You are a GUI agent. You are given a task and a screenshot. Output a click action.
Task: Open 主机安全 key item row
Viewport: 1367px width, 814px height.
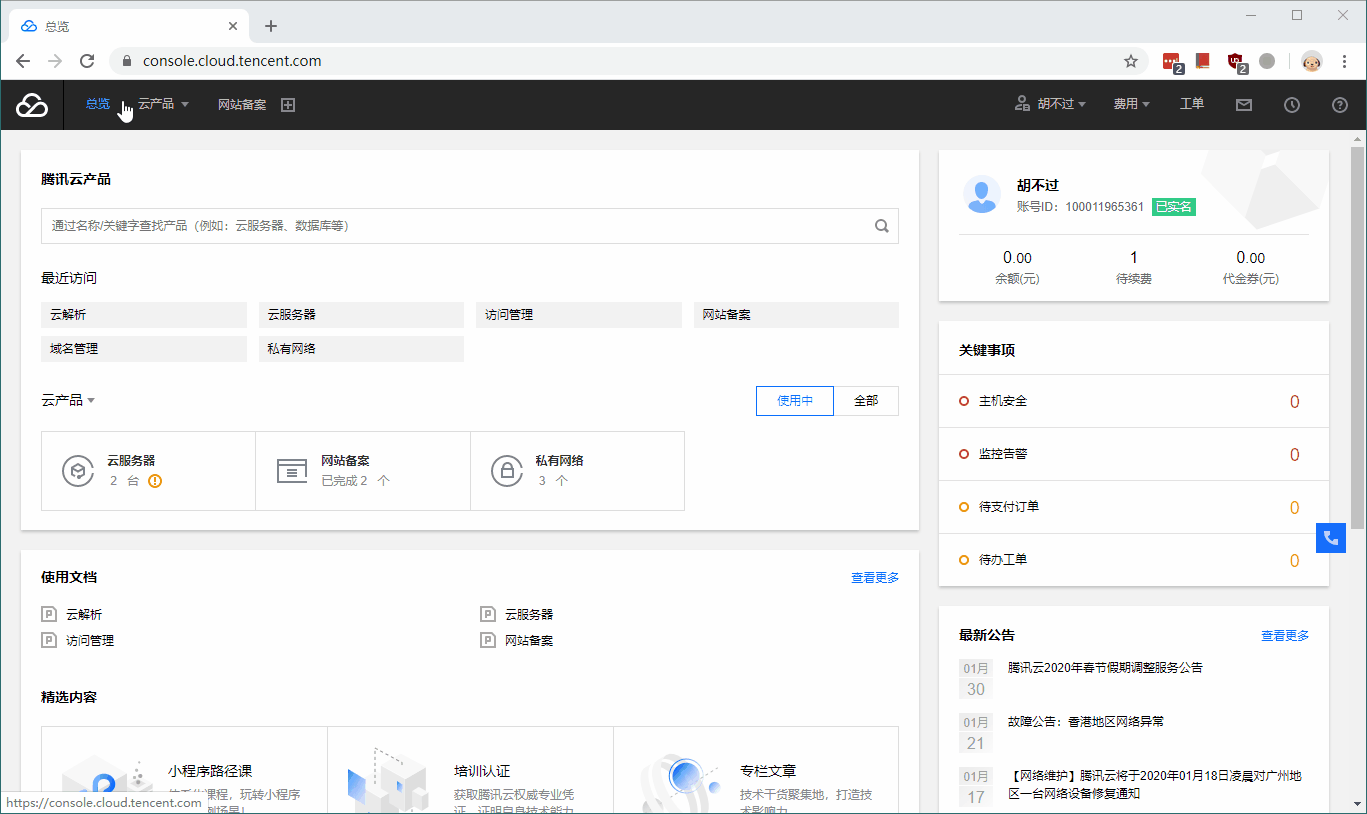[1134, 401]
